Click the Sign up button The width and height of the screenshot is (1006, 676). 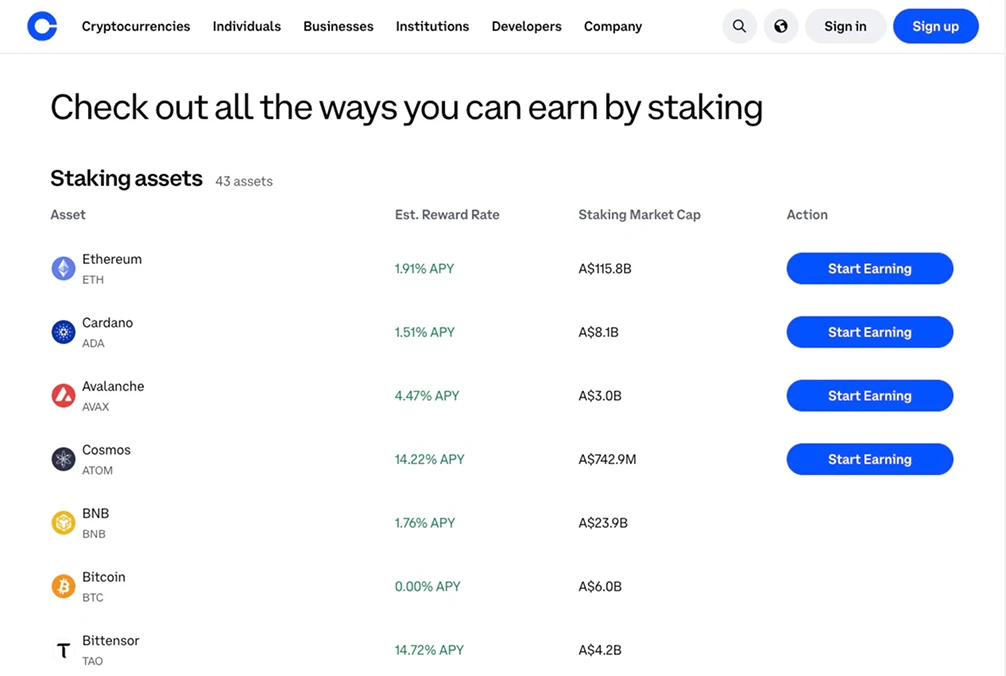tap(935, 26)
